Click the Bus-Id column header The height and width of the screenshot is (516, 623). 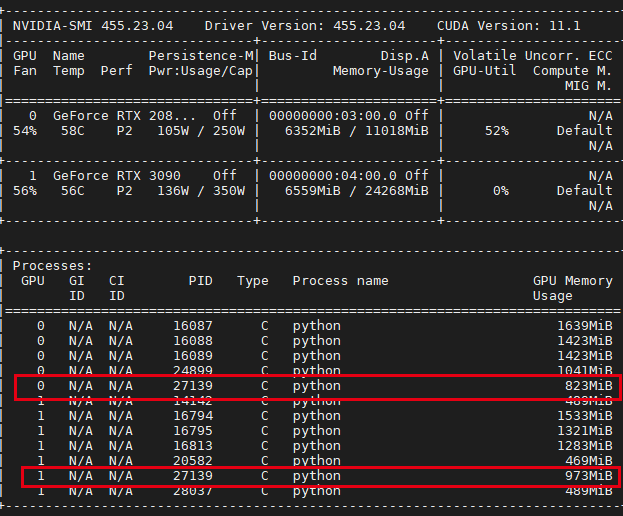tap(293, 56)
